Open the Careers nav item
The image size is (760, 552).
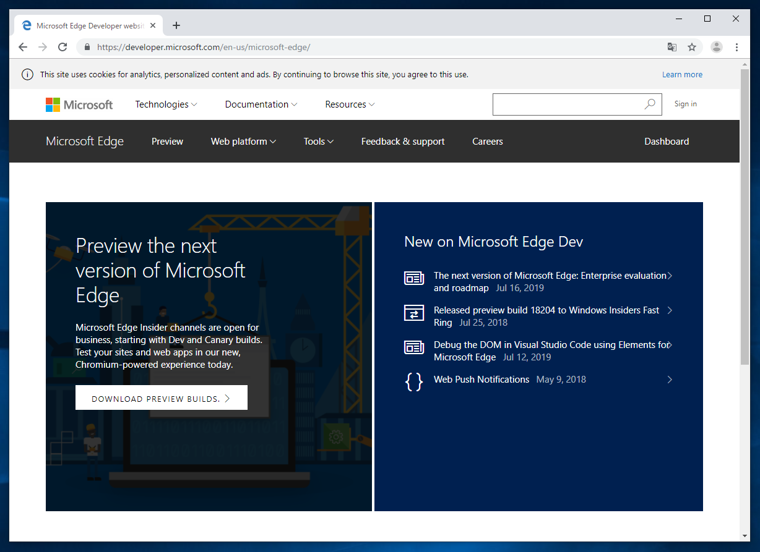coord(487,142)
